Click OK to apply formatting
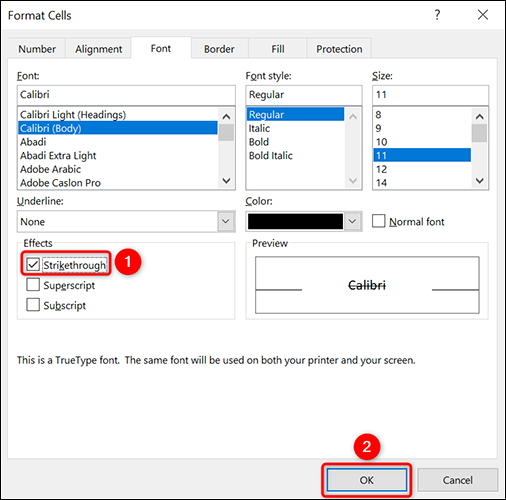 click(366, 480)
